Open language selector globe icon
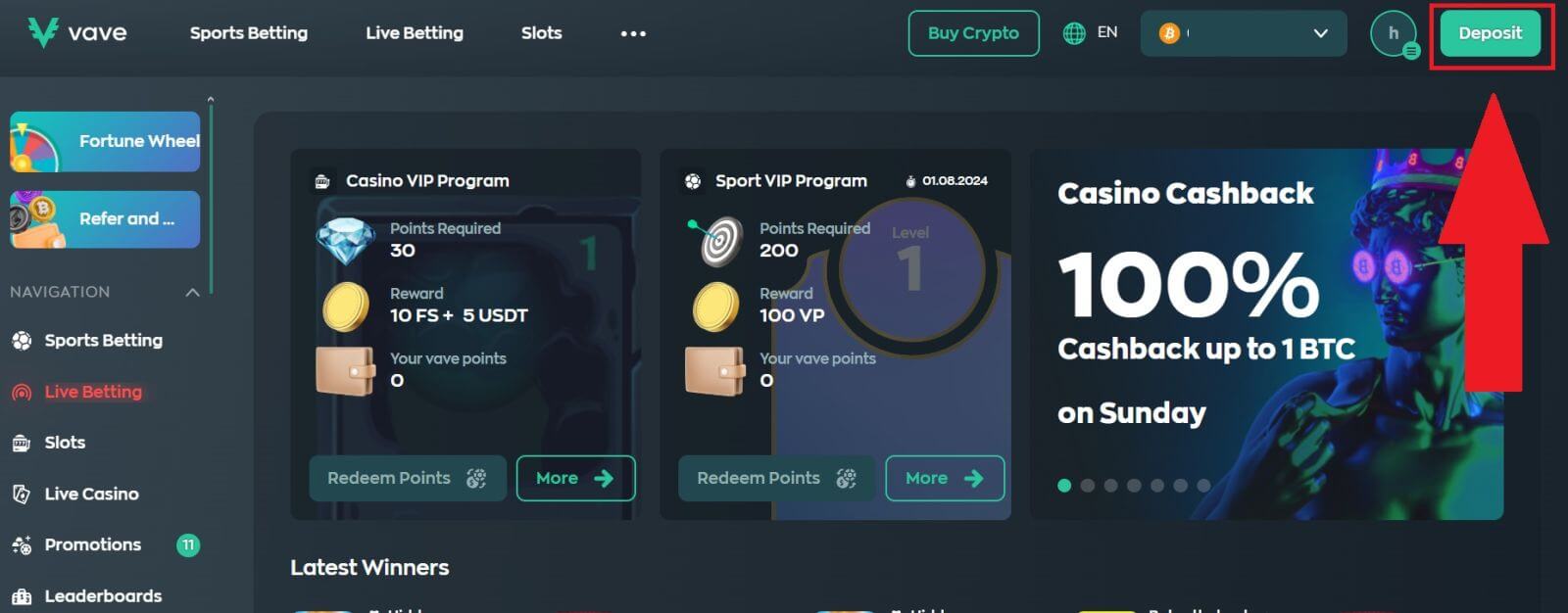The width and height of the screenshot is (1568, 613). coord(1074,33)
